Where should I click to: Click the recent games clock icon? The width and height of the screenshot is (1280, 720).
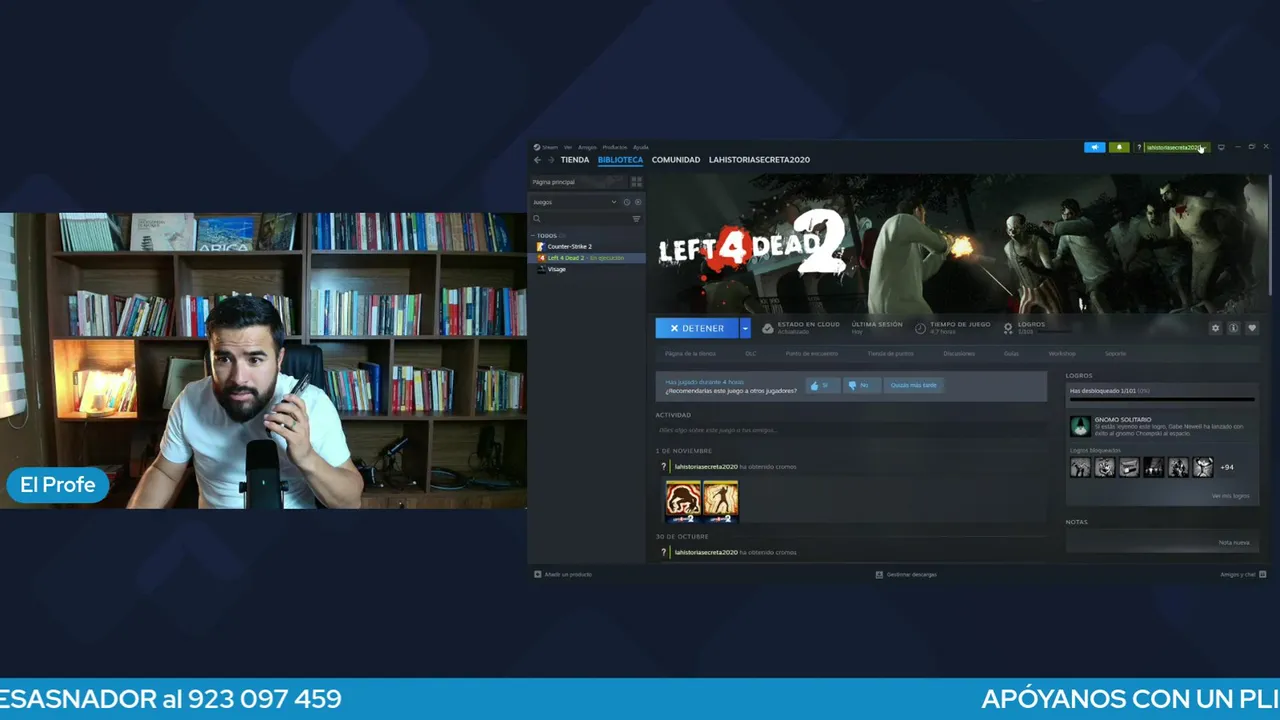pyautogui.click(x=627, y=202)
